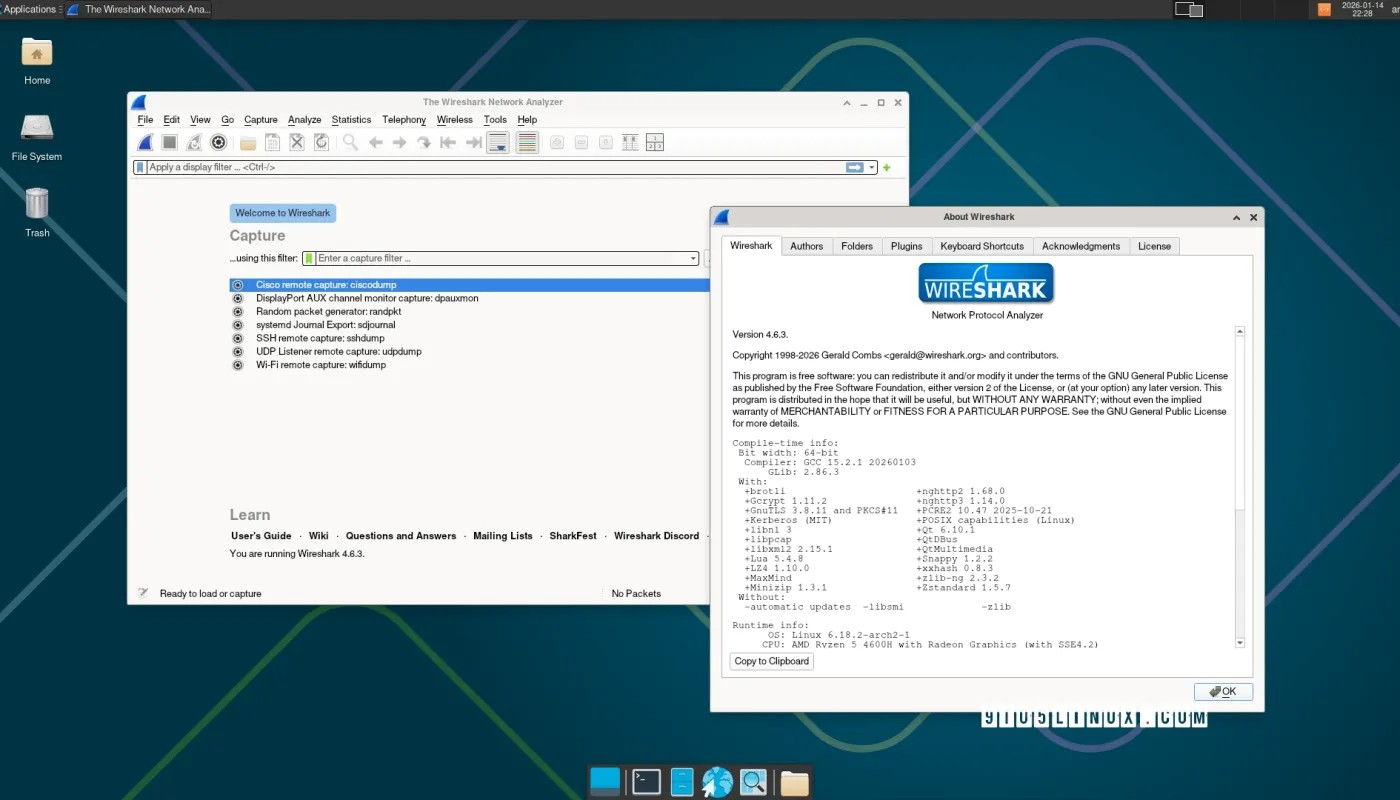Screen dimensions: 1400x800
Task: Toggle auto-scroll packet list in toolbar
Action: tap(497, 142)
